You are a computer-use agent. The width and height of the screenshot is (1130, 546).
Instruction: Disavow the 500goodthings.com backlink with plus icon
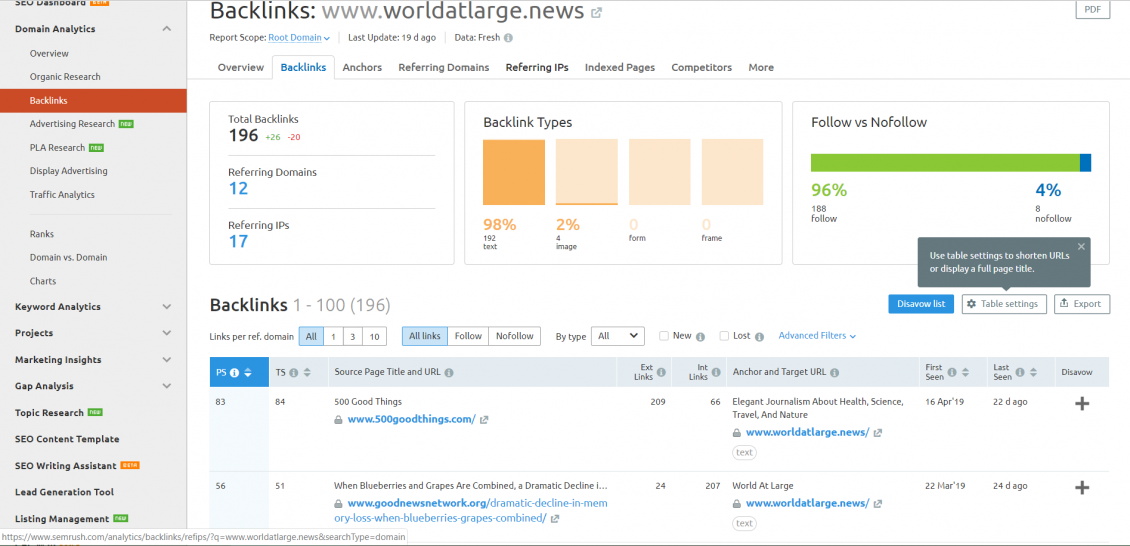[1082, 404]
